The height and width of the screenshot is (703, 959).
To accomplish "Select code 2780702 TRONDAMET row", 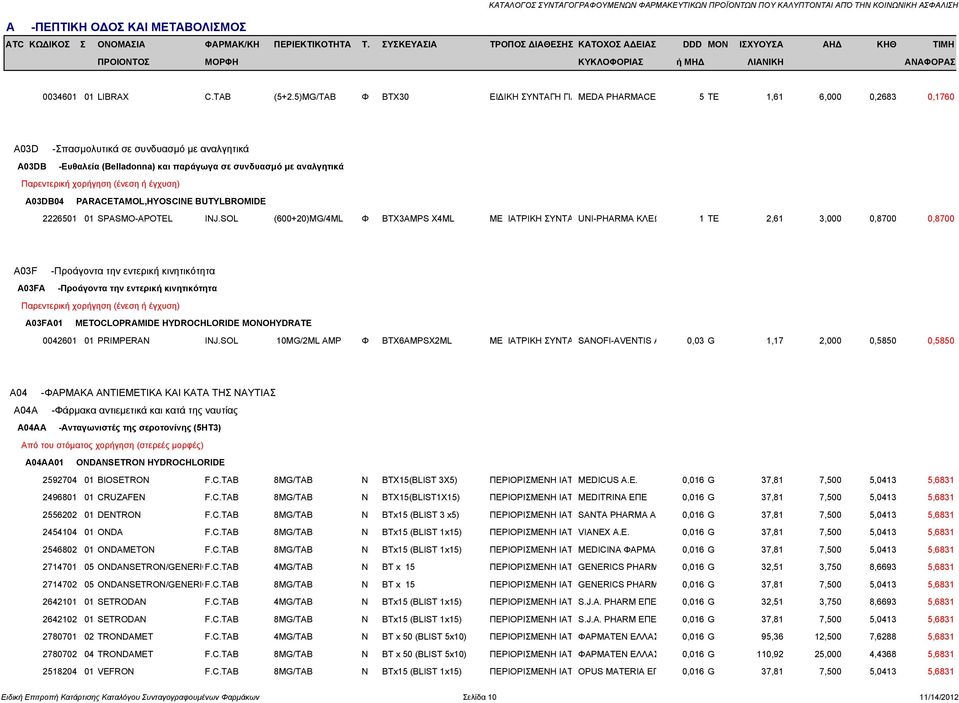I will click(x=59, y=655).
